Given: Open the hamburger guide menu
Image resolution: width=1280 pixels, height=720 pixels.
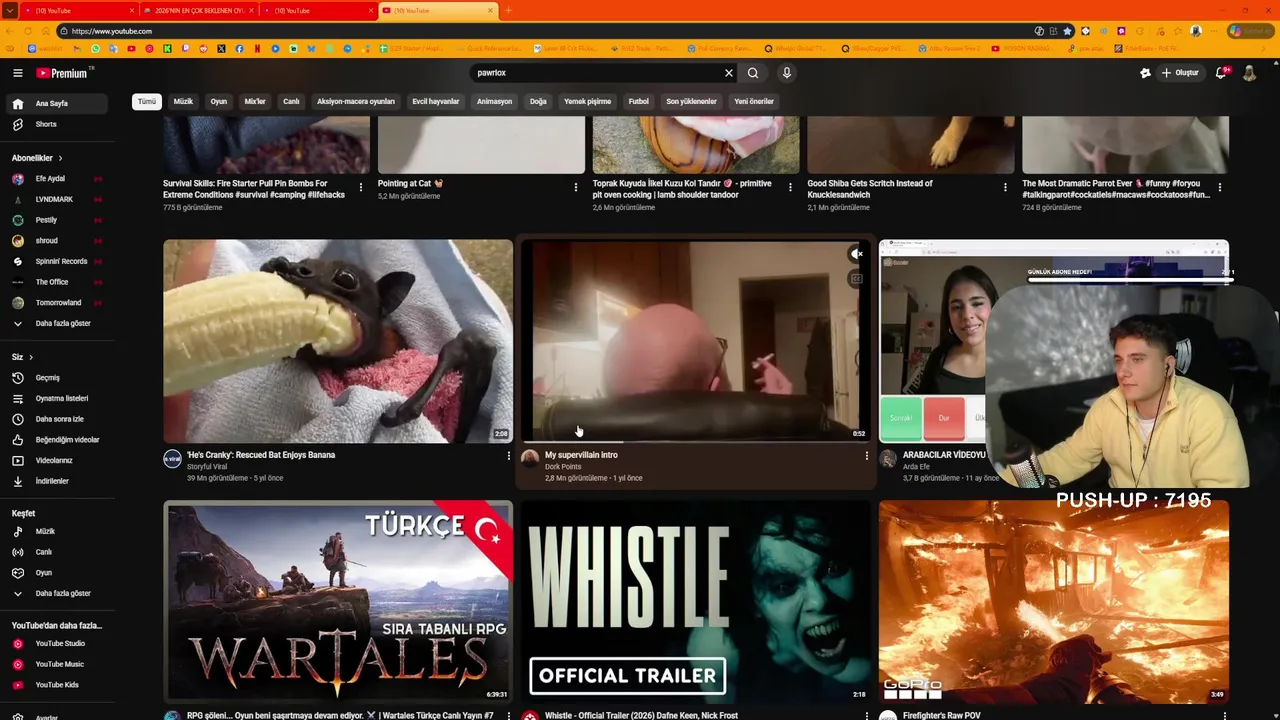Looking at the screenshot, I should (x=17, y=73).
